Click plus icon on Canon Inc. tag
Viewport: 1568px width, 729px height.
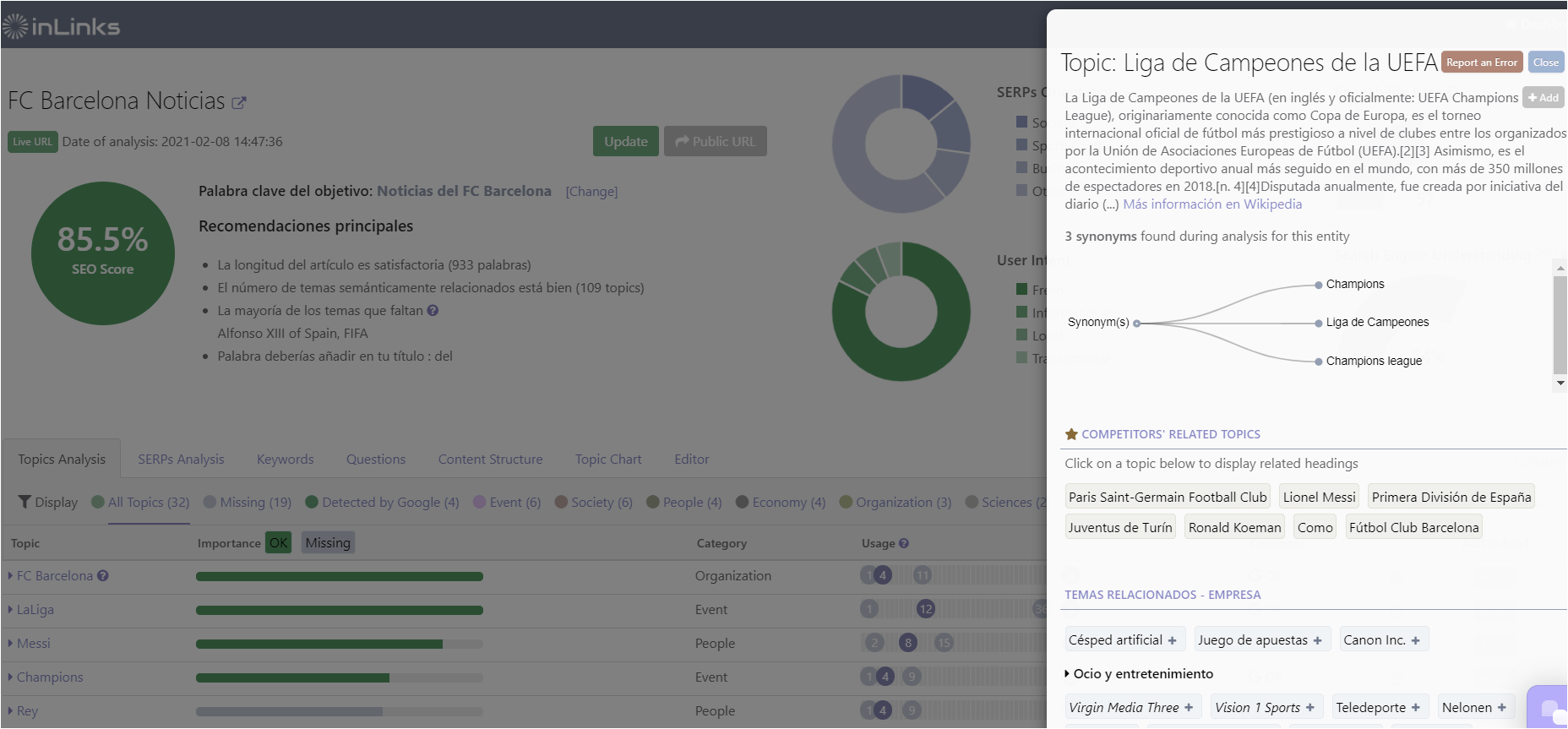coord(1416,640)
